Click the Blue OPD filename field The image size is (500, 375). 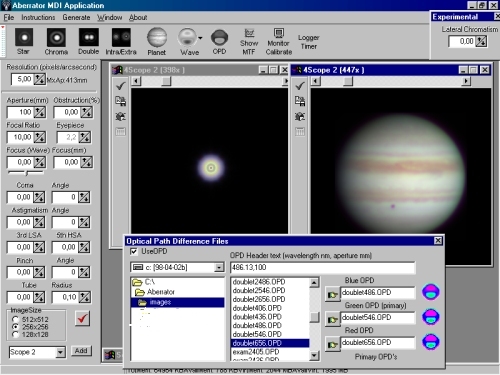tap(378, 292)
